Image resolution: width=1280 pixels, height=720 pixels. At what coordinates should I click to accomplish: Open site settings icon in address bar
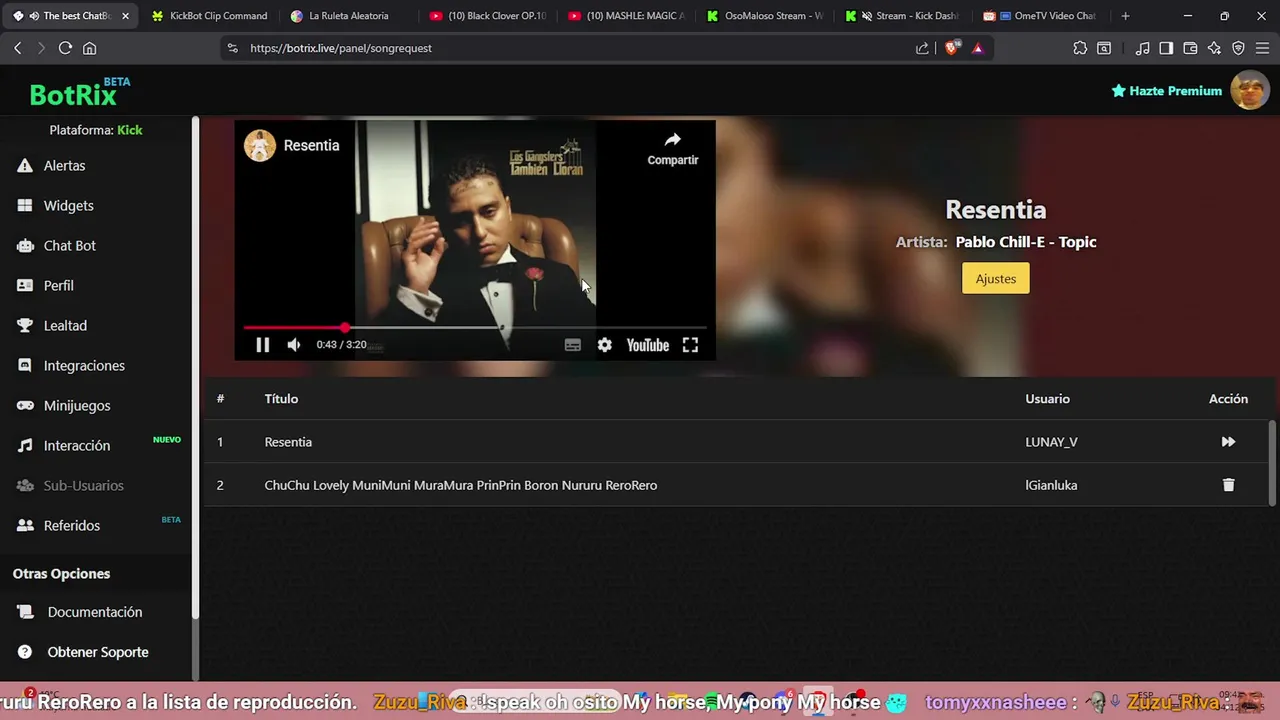pyautogui.click(x=233, y=48)
